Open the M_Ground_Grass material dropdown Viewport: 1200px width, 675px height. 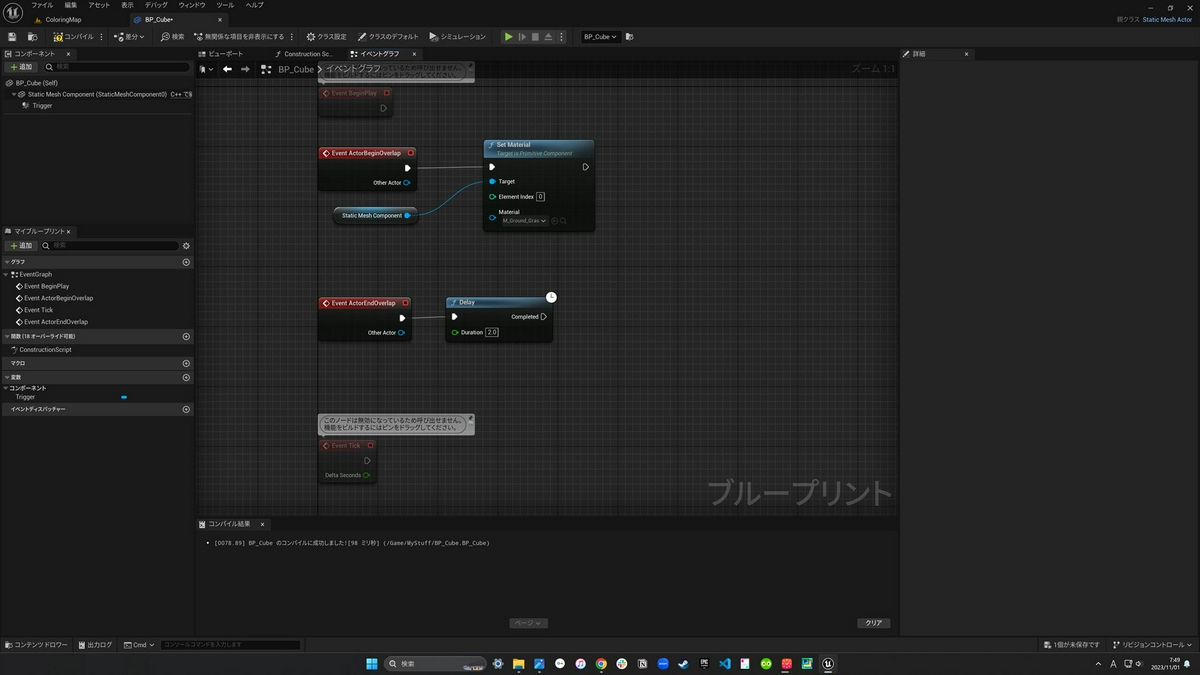(x=524, y=221)
